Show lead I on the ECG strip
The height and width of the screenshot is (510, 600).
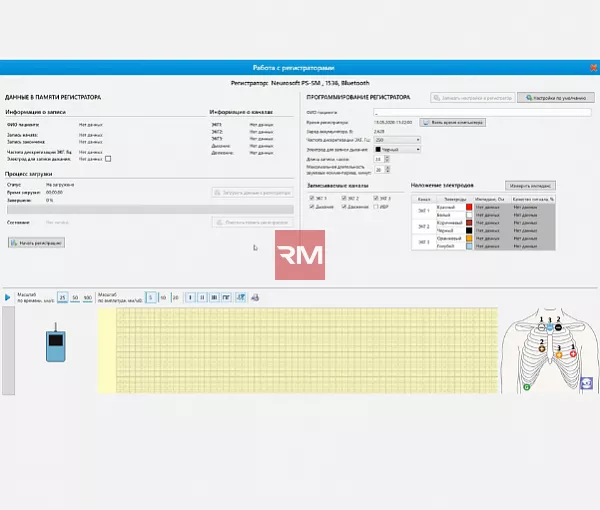(190, 297)
